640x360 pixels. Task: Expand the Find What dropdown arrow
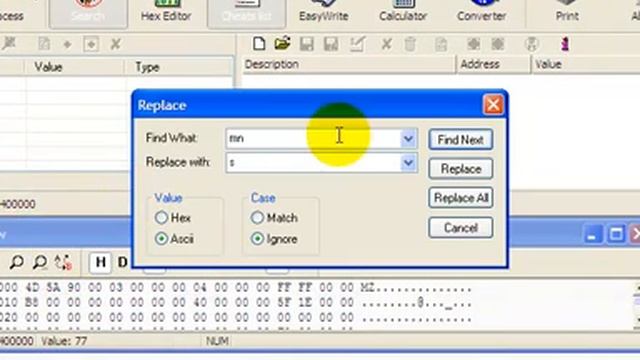click(x=408, y=139)
